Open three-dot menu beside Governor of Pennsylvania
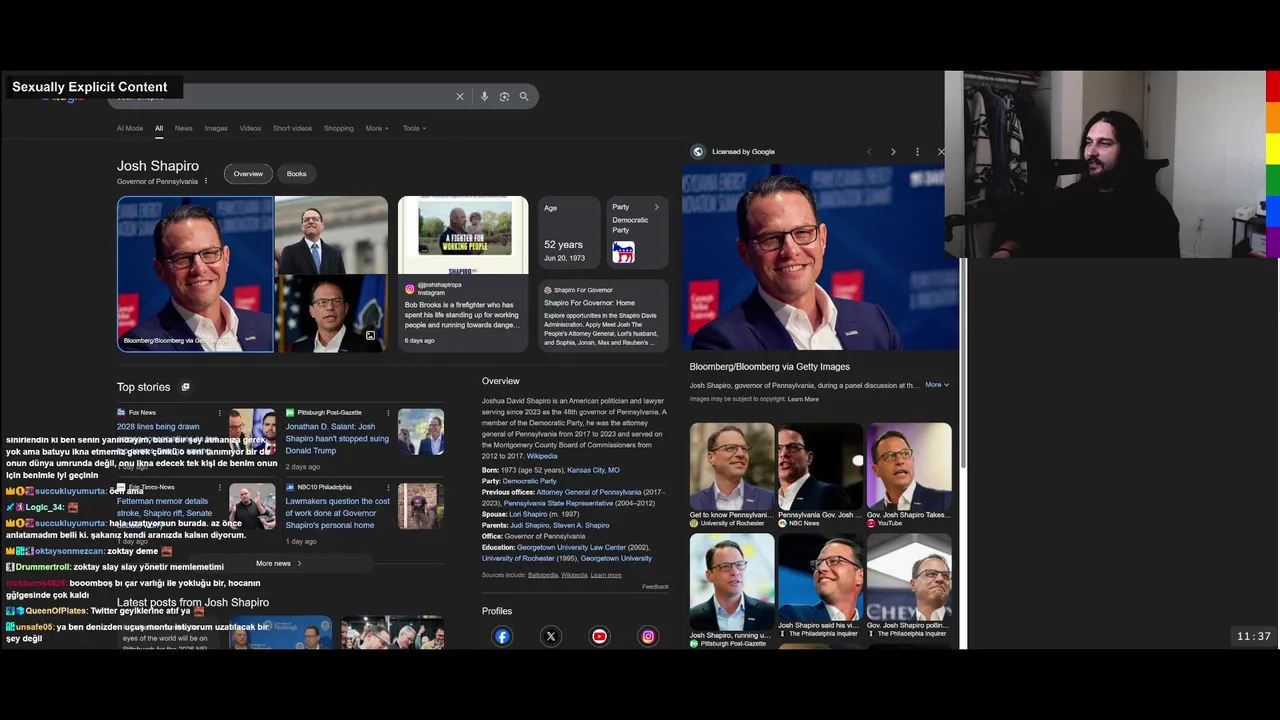Image resolution: width=1280 pixels, height=720 pixels. [206, 181]
